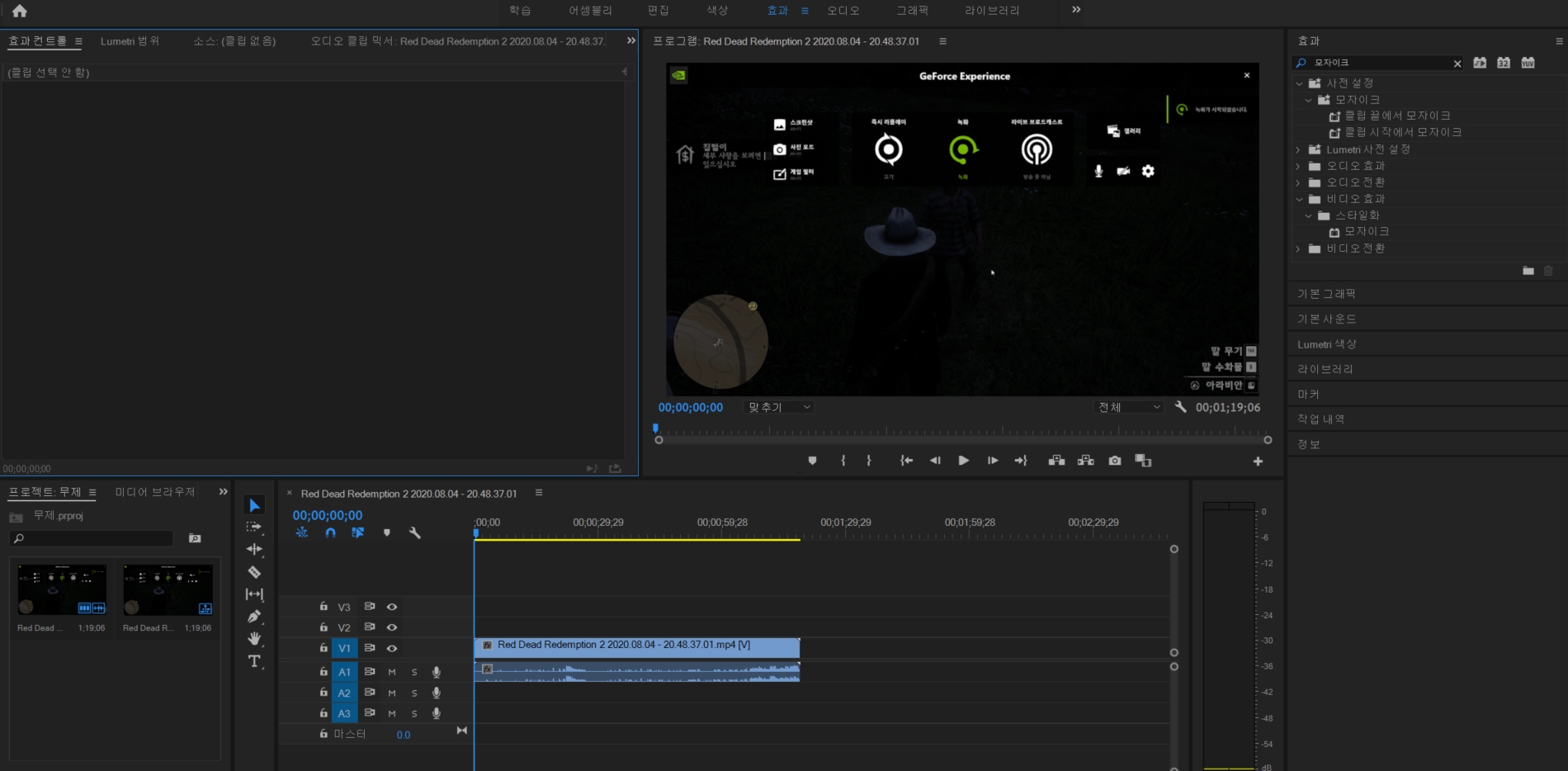This screenshot has height=771, width=1568.
Task: Open the button editor plus icon
Action: (x=1258, y=461)
